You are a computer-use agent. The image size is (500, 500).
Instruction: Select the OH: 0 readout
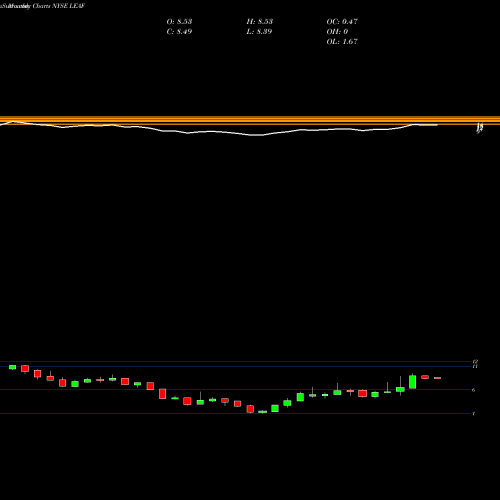coord(337,31)
